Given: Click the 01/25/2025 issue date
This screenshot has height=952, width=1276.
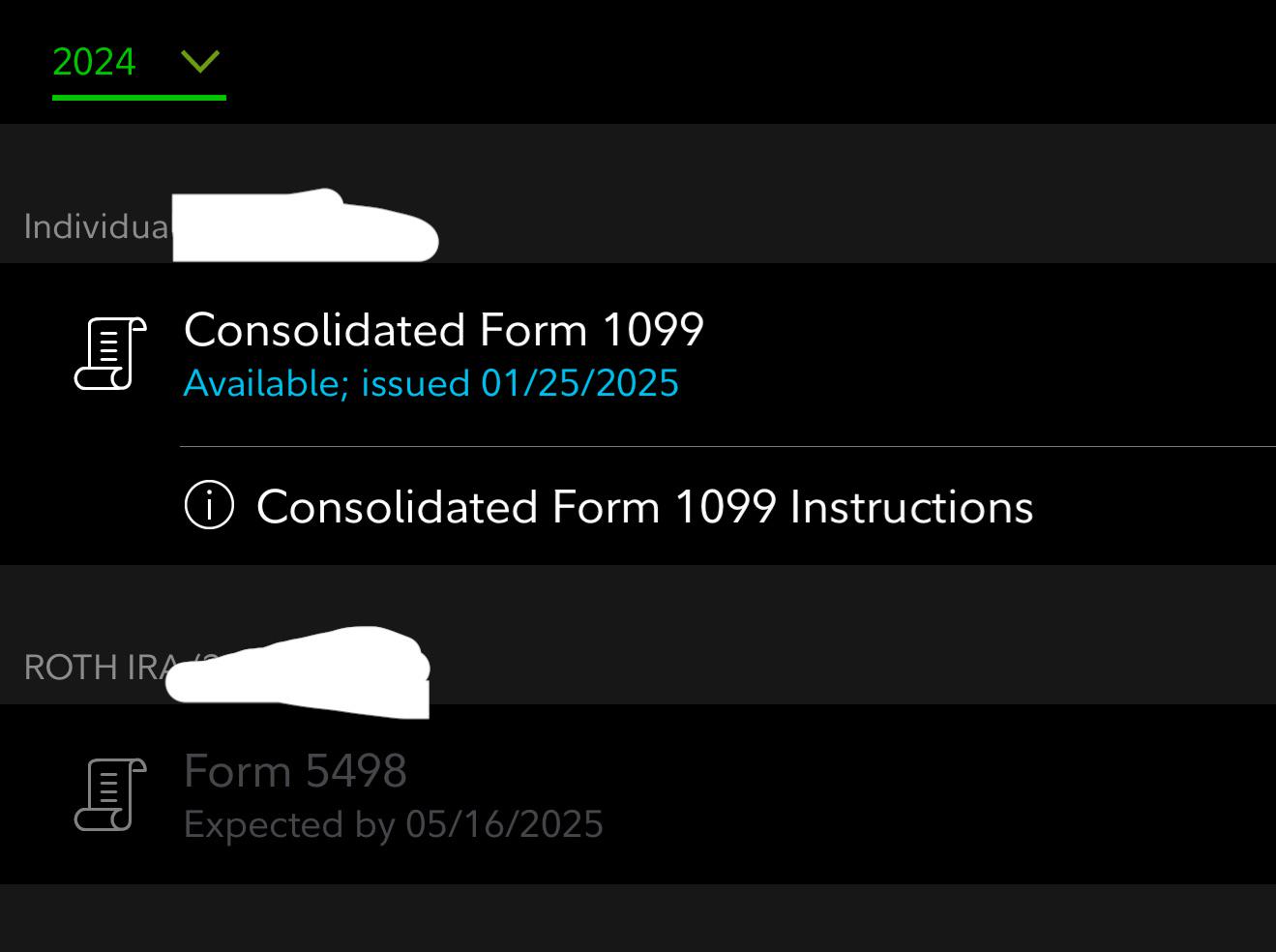Looking at the screenshot, I should pos(579,384).
